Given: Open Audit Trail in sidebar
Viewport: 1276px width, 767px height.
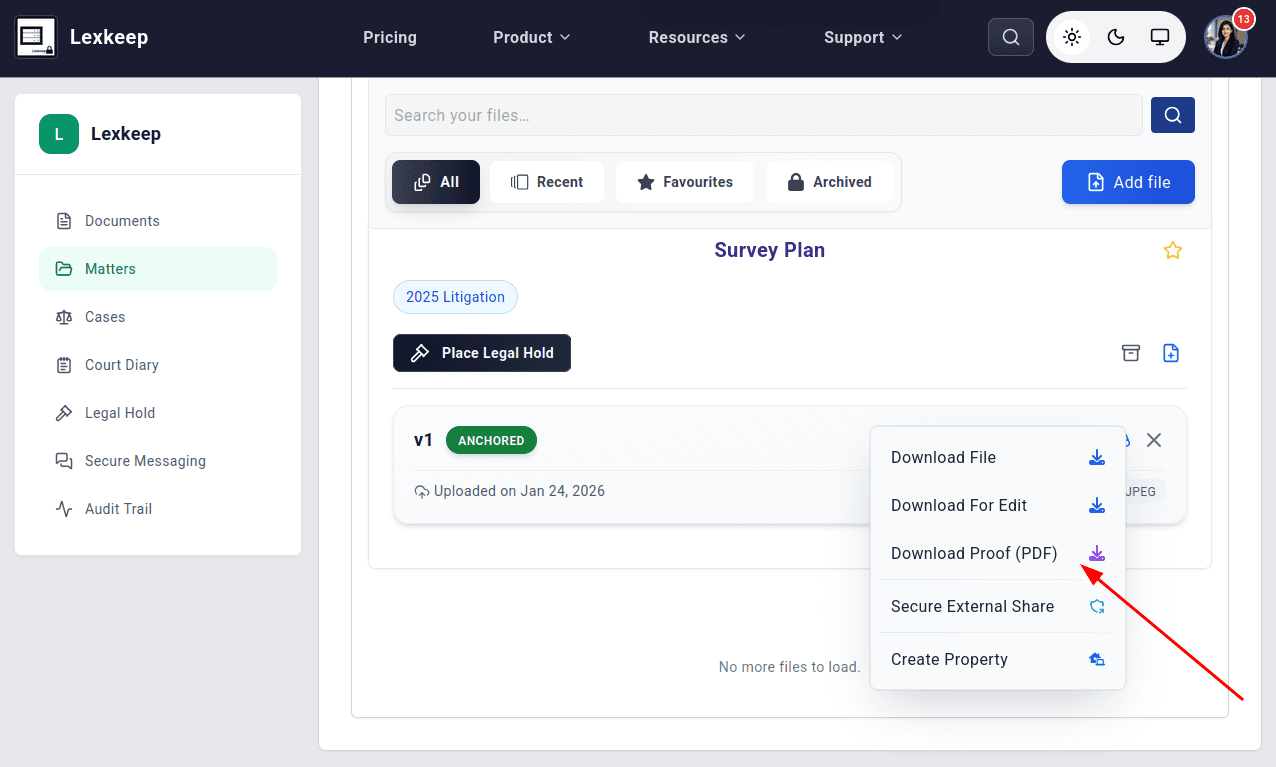Looking at the screenshot, I should tap(158, 509).
